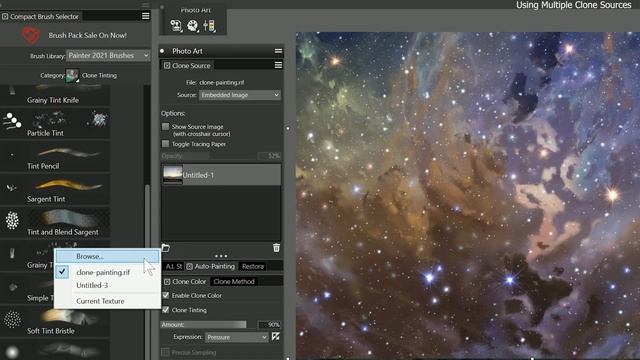
Task: Open the Photo Art color palette icon
Action: point(192,26)
